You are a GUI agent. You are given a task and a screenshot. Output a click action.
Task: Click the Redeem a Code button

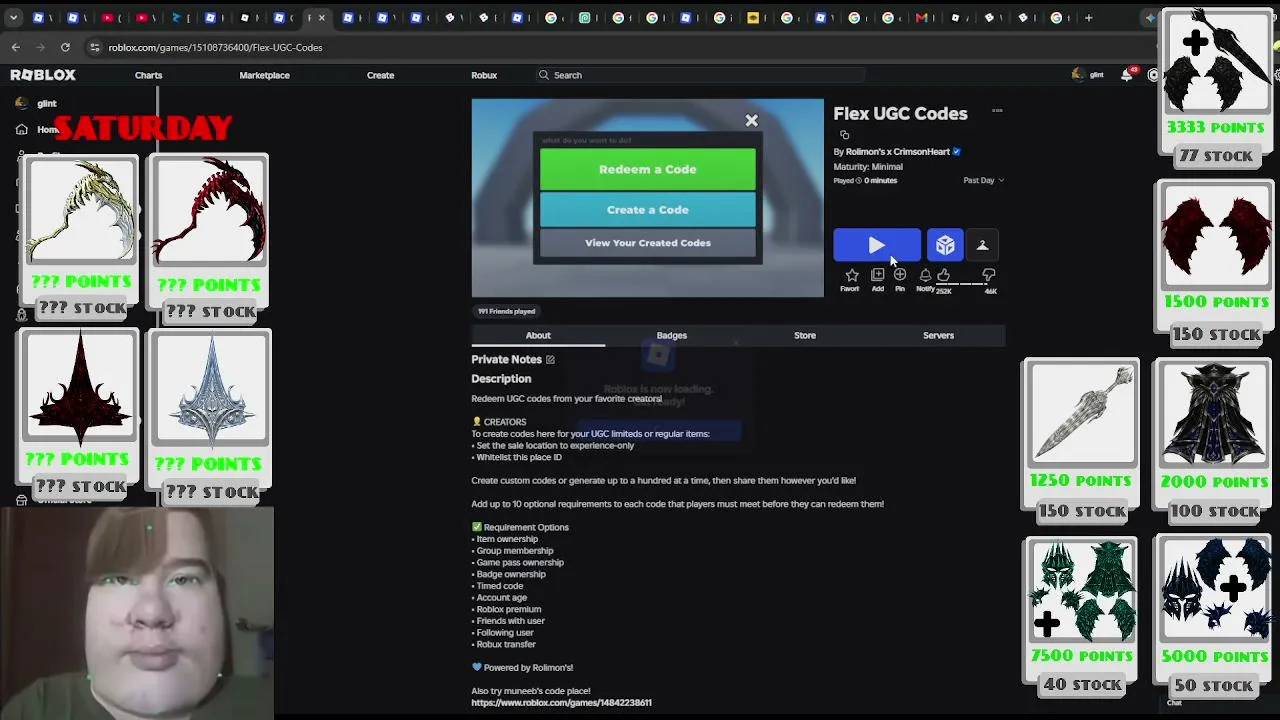648,169
